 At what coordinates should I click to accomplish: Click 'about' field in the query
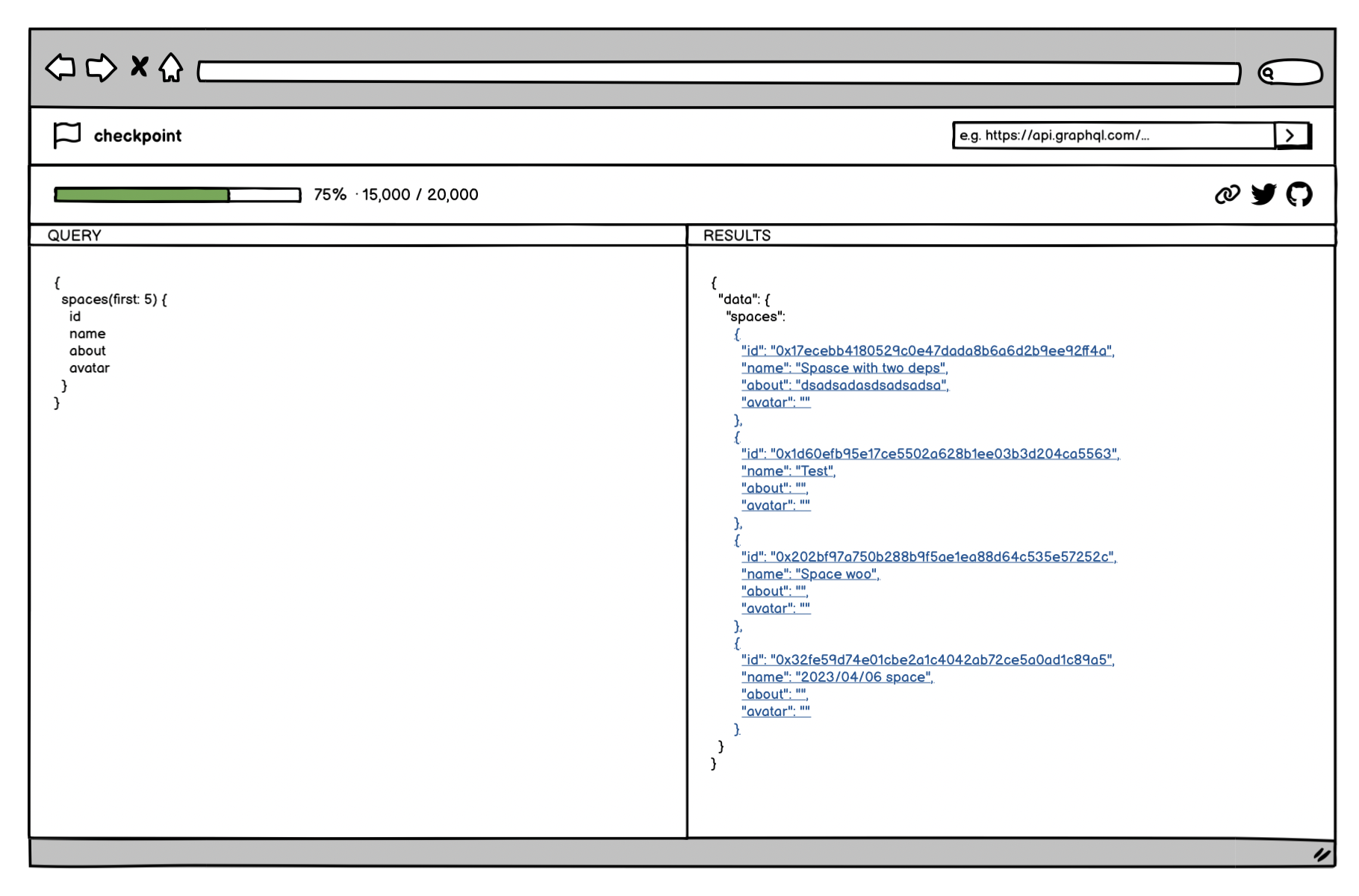pos(87,351)
